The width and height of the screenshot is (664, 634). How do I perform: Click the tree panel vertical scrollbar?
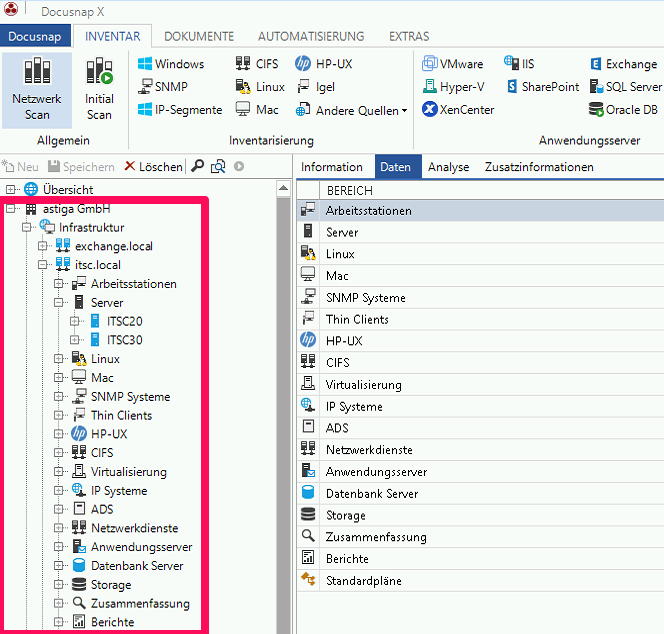(283, 400)
